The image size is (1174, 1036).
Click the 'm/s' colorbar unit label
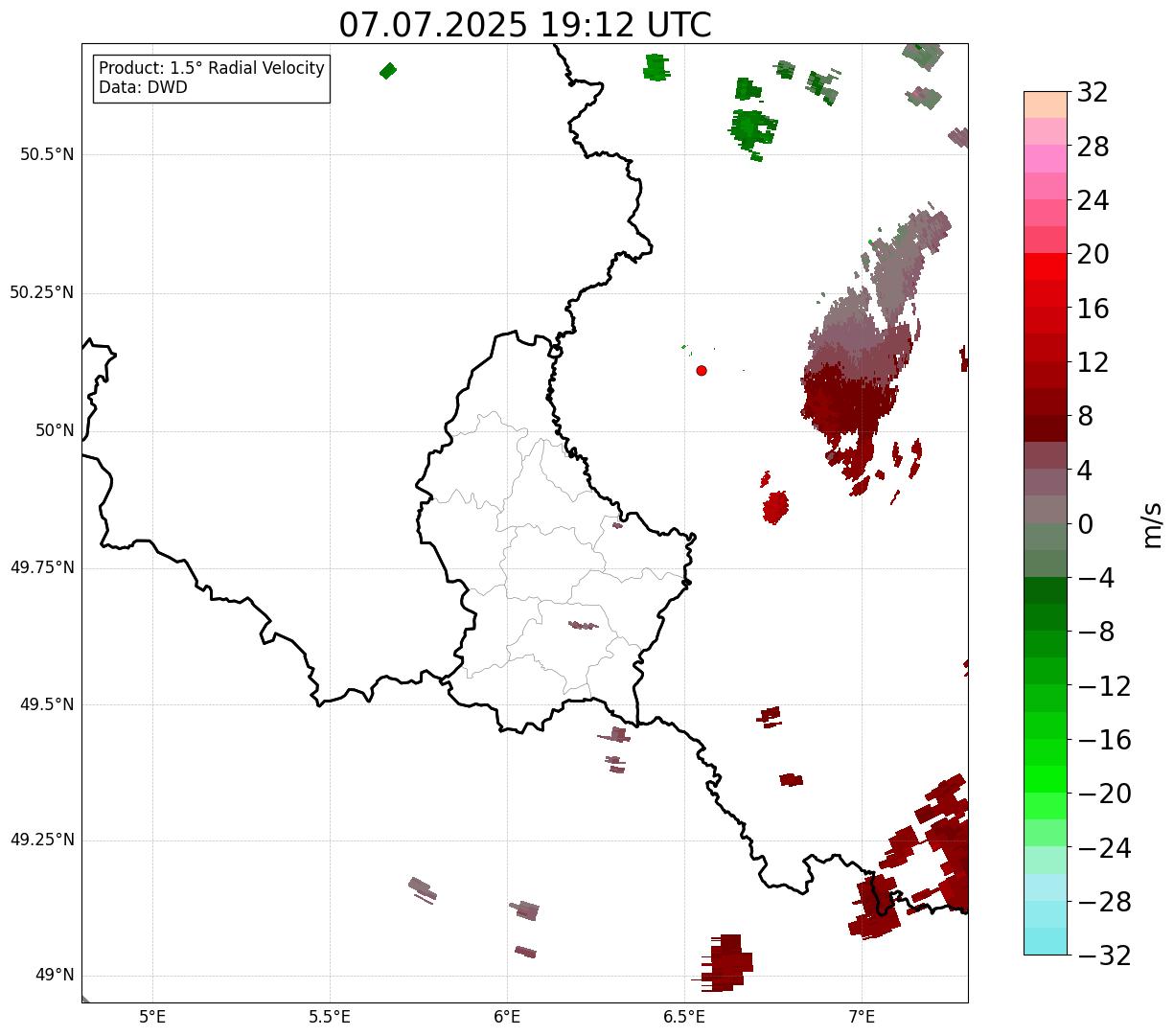point(1151,524)
